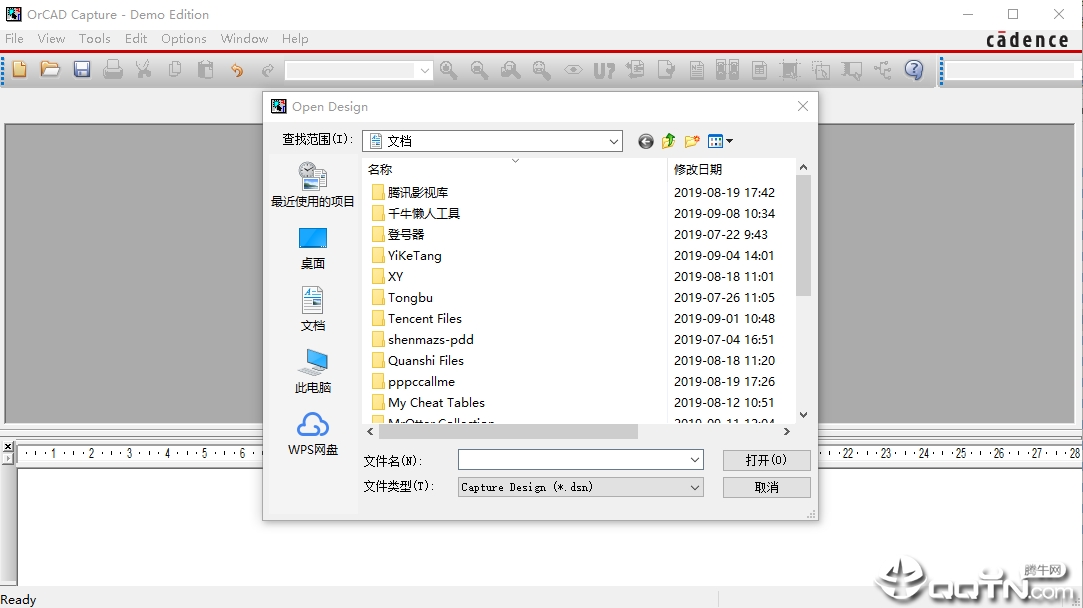Sort by 修改日期 column header
This screenshot has height=608, width=1083.
(698, 169)
